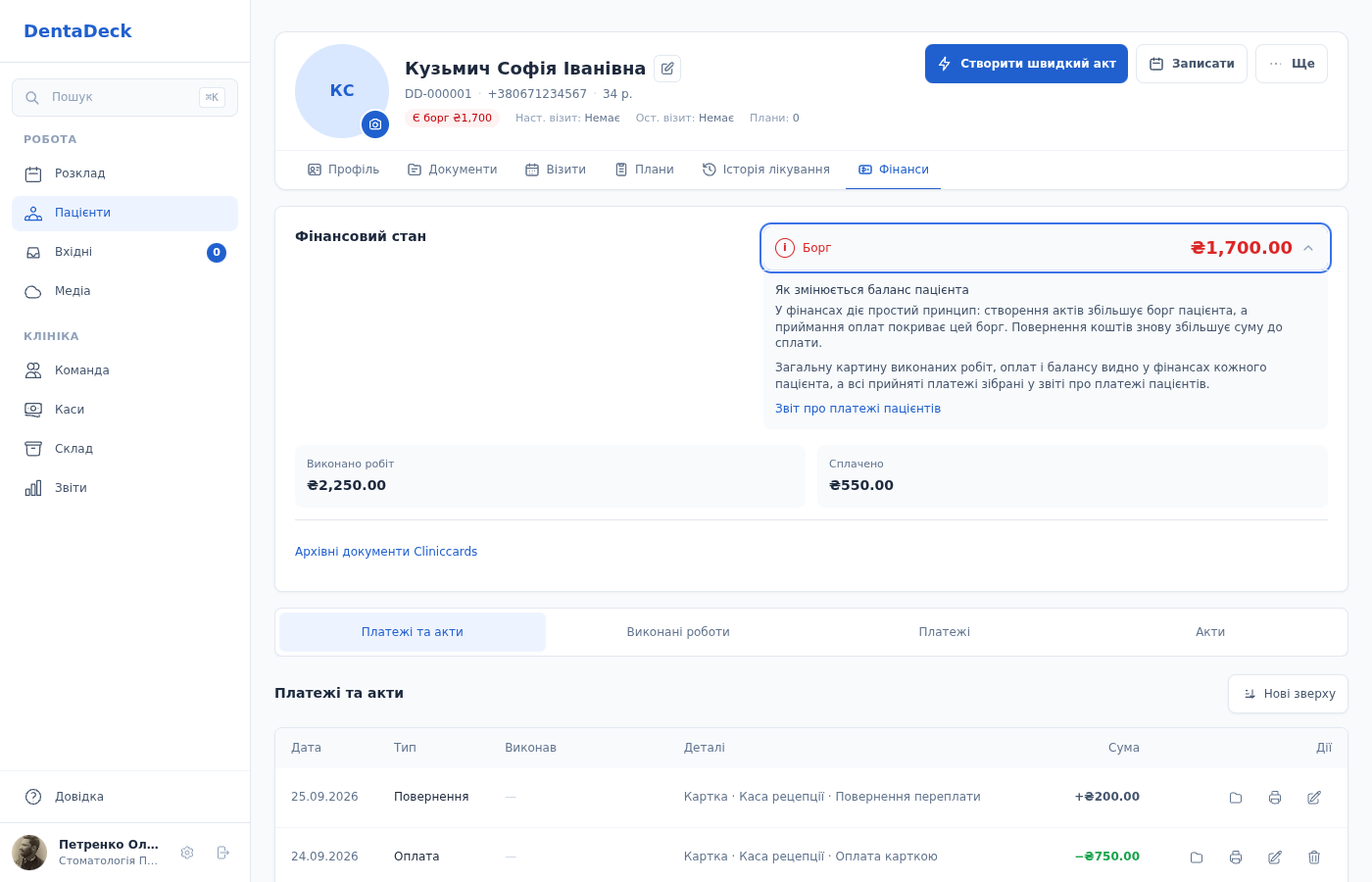This screenshot has height=882, width=1372.
Task: Print the 24.09.2026 payment record
Action: click(x=1236, y=857)
